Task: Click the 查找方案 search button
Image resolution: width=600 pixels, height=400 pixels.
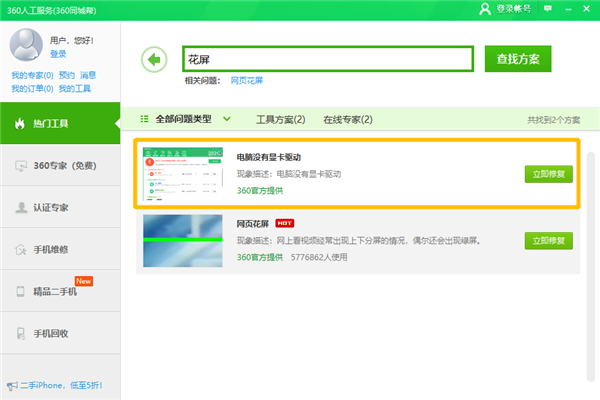Action: 517,59
